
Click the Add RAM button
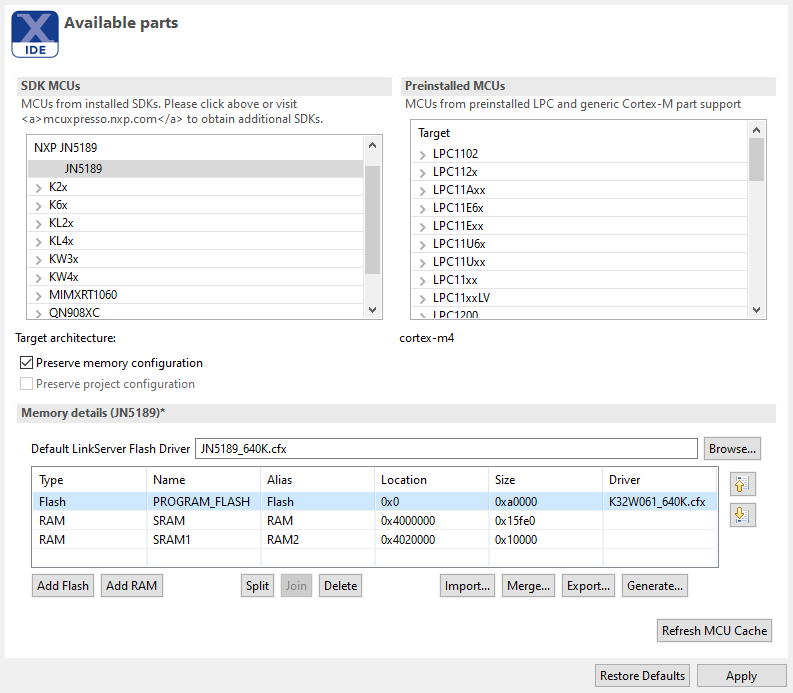pyautogui.click(x=131, y=586)
